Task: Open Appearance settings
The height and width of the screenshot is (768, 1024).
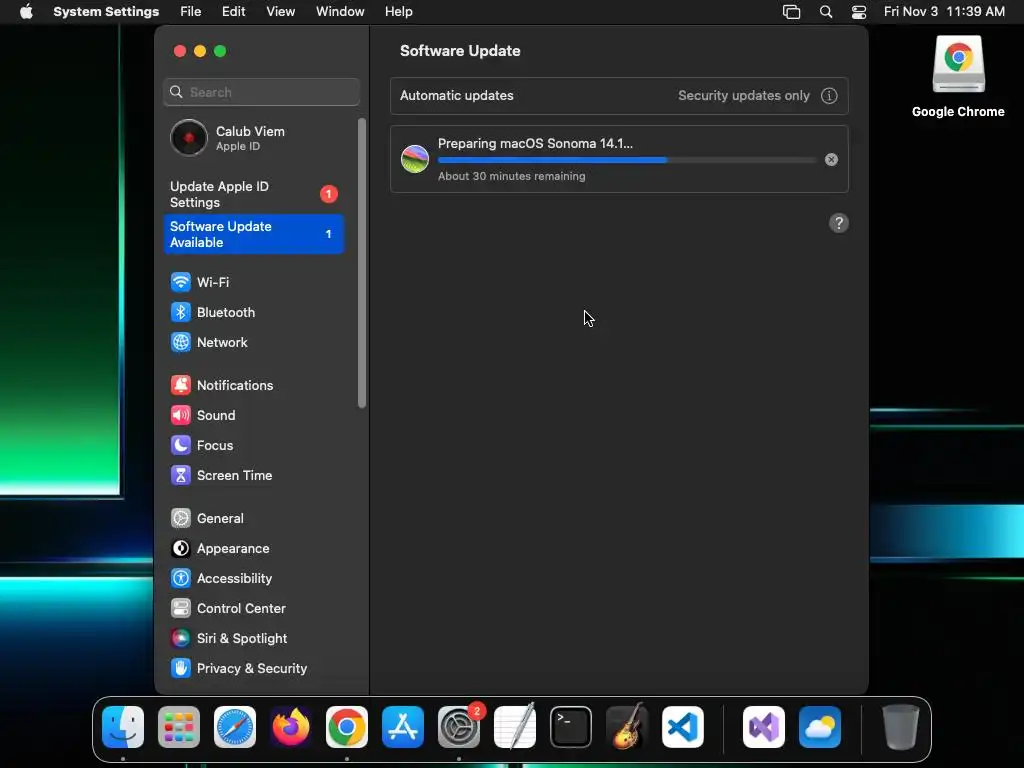Action: click(253, 549)
